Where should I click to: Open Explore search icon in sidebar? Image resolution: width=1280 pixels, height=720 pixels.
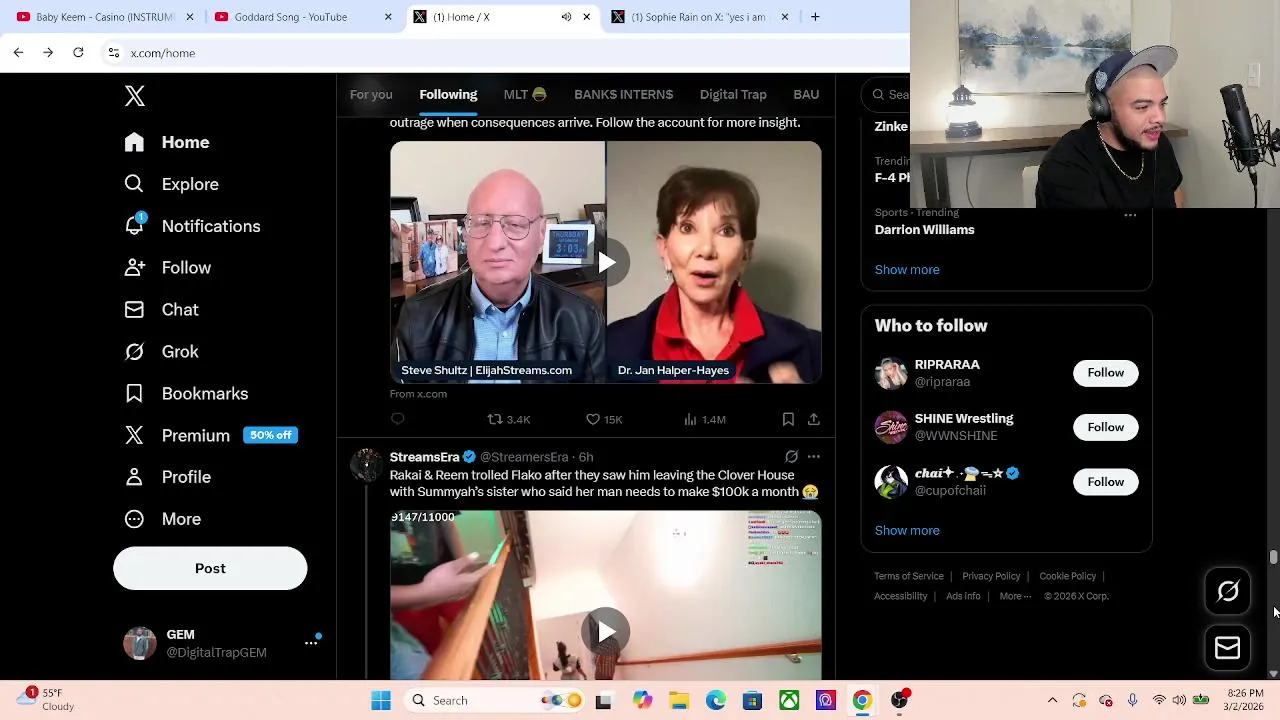point(134,184)
